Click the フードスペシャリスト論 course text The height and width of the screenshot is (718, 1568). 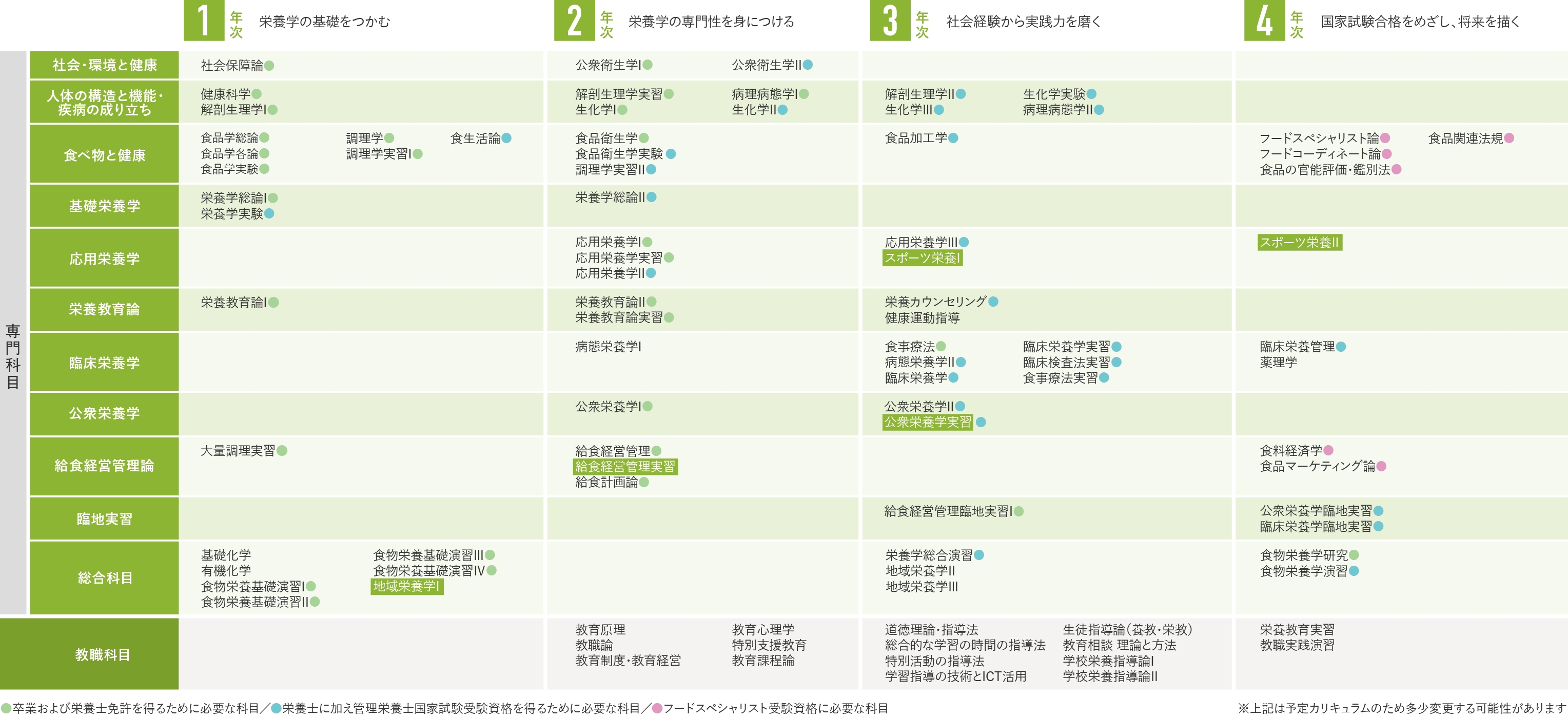[x=1319, y=138]
